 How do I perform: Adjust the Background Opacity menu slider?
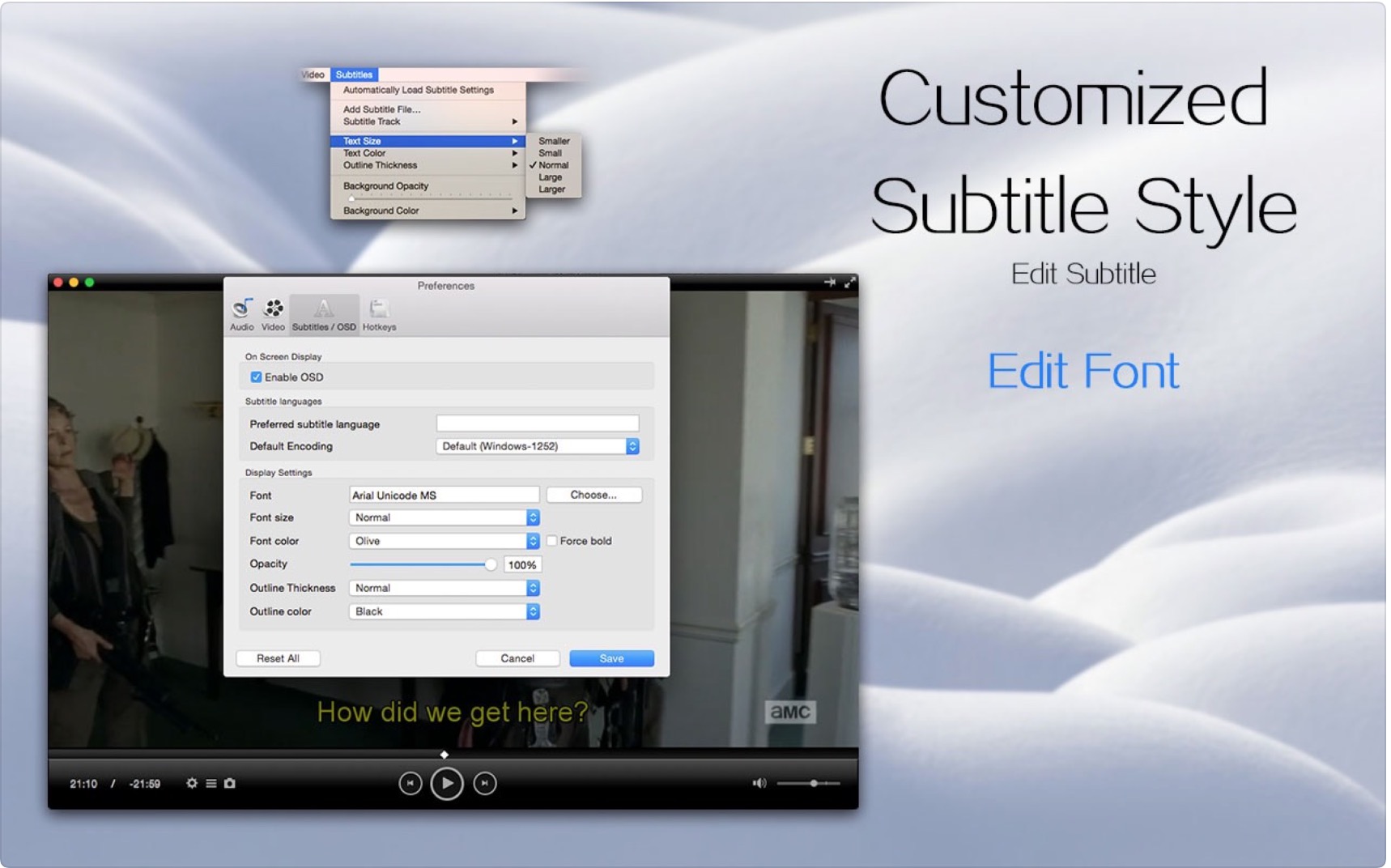430,197
